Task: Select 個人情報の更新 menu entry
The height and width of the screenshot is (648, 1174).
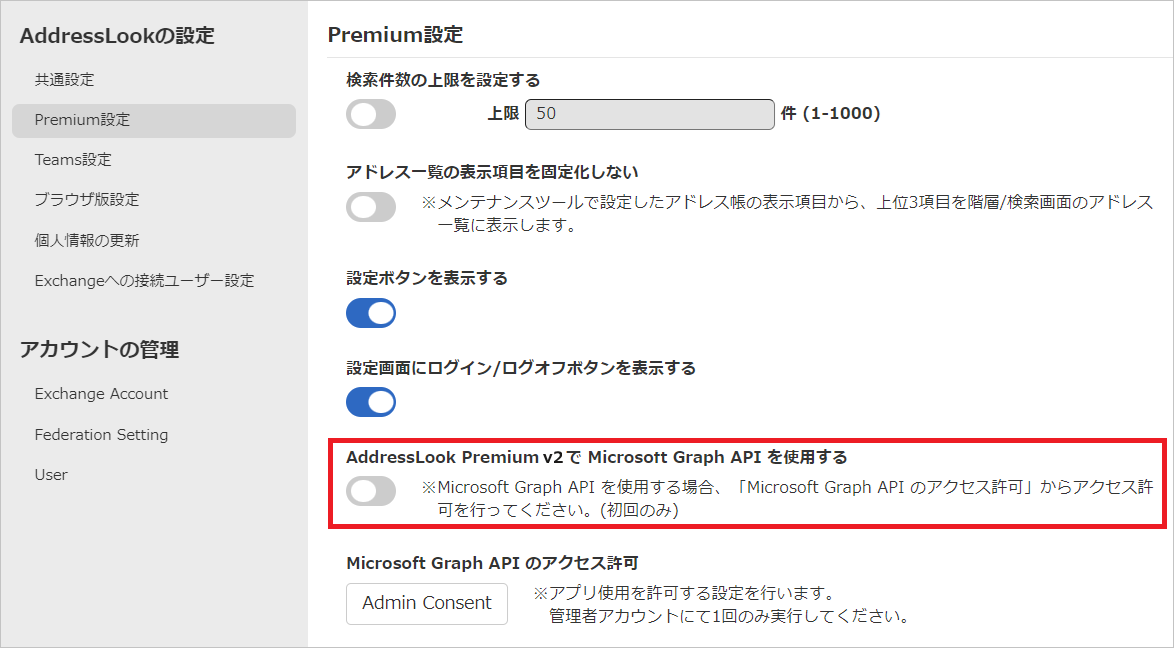Action: pos(87,240)
